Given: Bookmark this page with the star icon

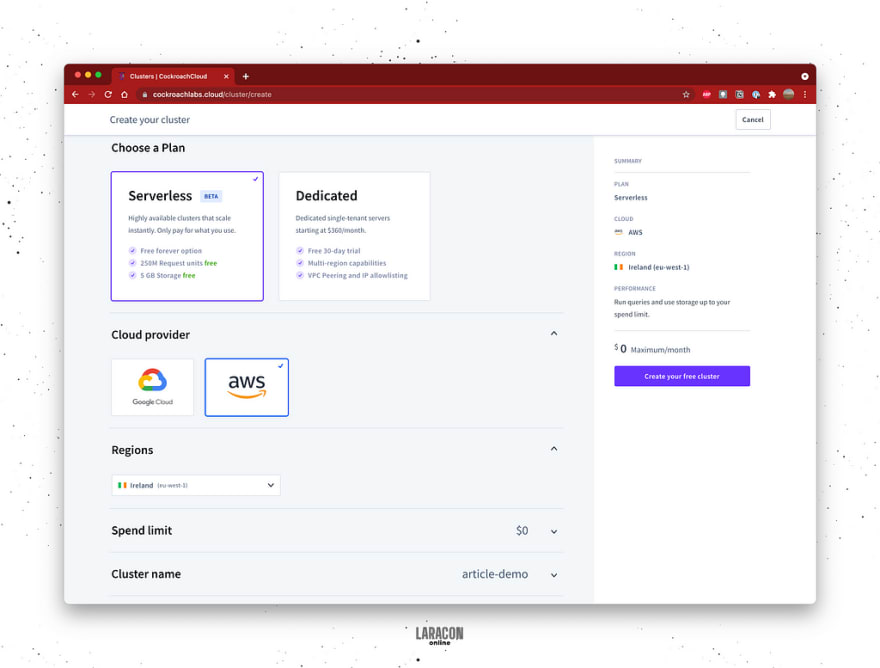Looking at the screenshot, I should [686, 94].
